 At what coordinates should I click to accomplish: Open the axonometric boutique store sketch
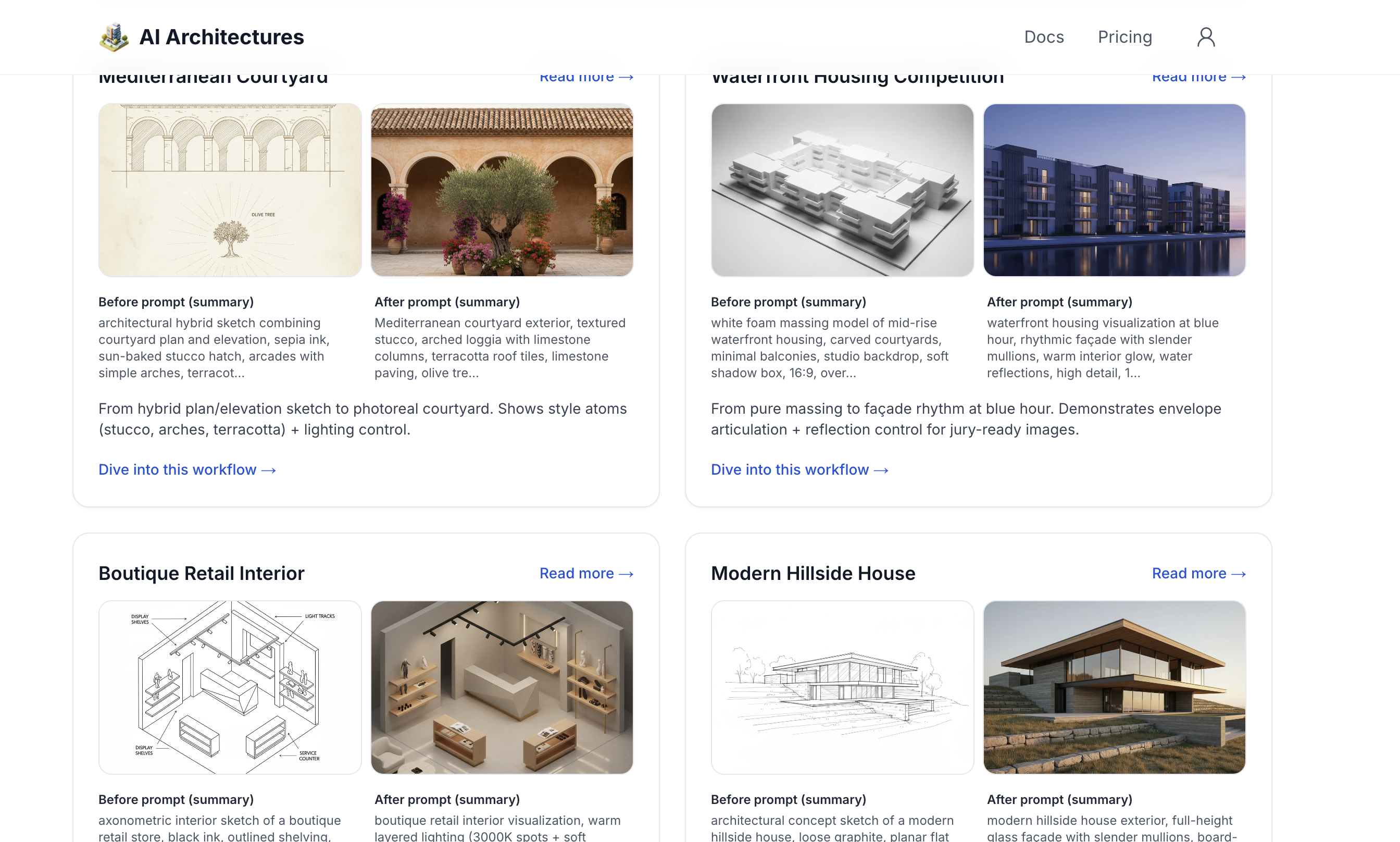pyautogui.click(x=230, y=687)
